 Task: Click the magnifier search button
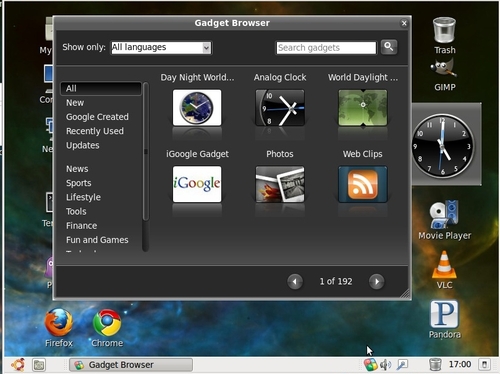click(389, 47)
